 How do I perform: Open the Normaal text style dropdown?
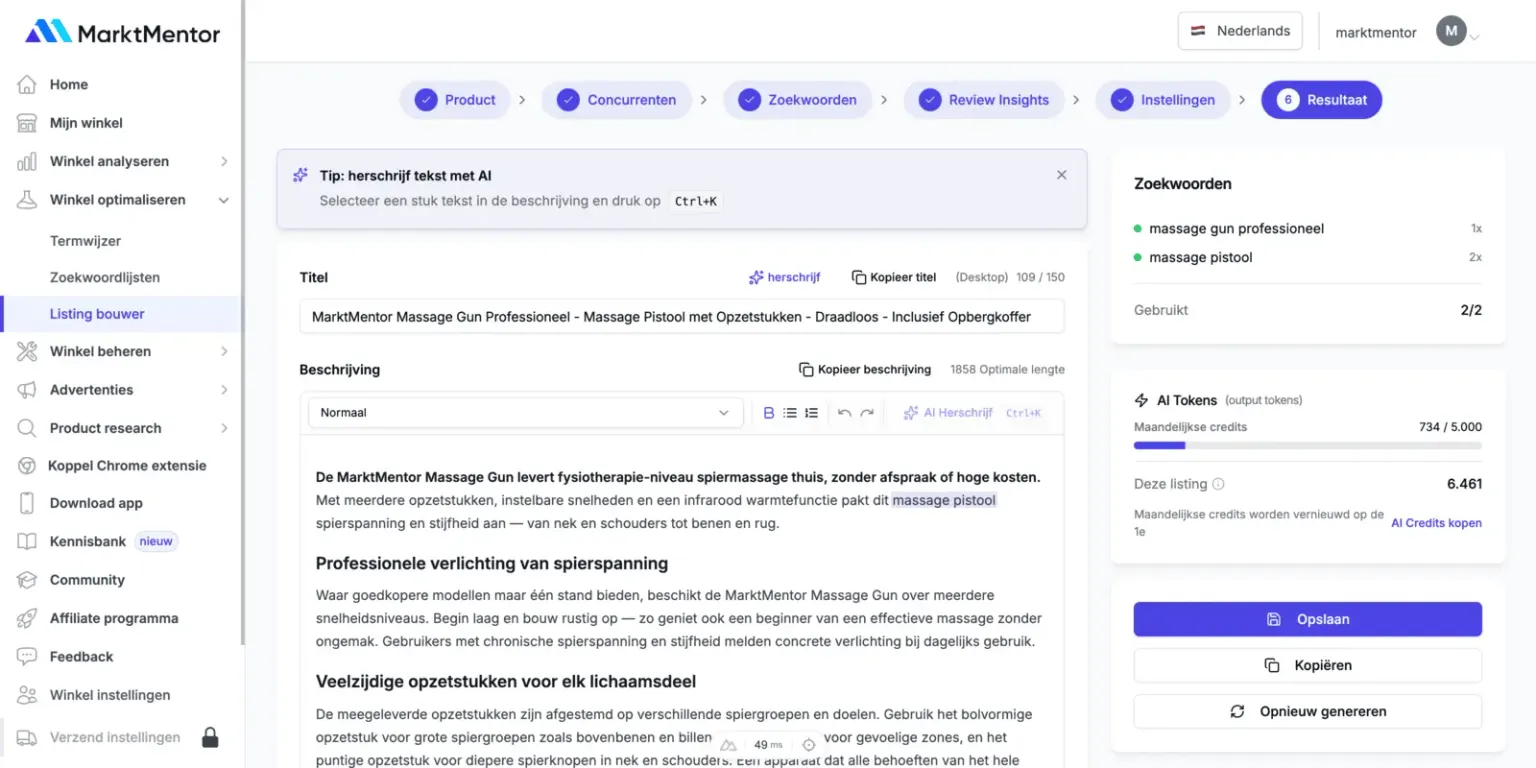[525, 413]
